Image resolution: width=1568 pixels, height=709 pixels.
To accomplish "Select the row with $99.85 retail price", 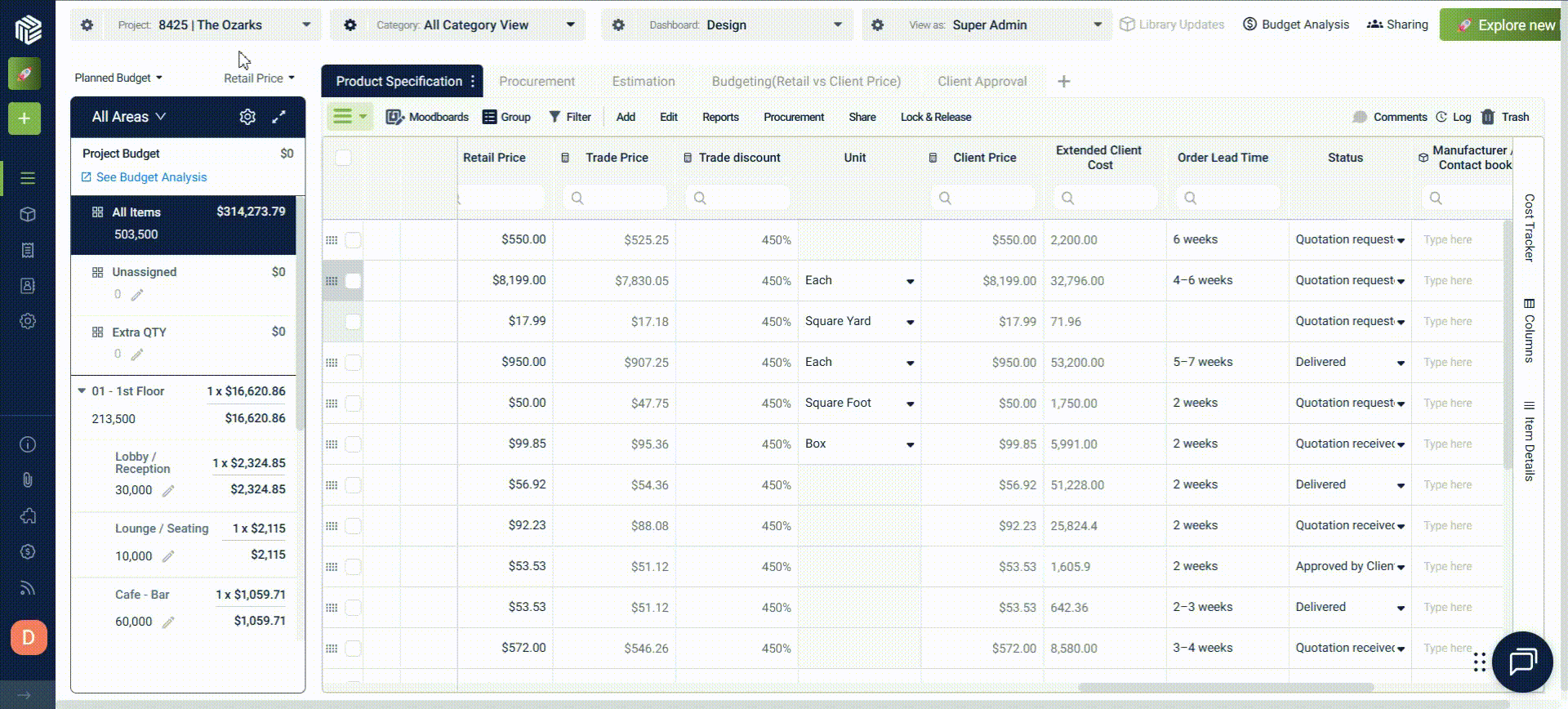I will tap(353, 444).
